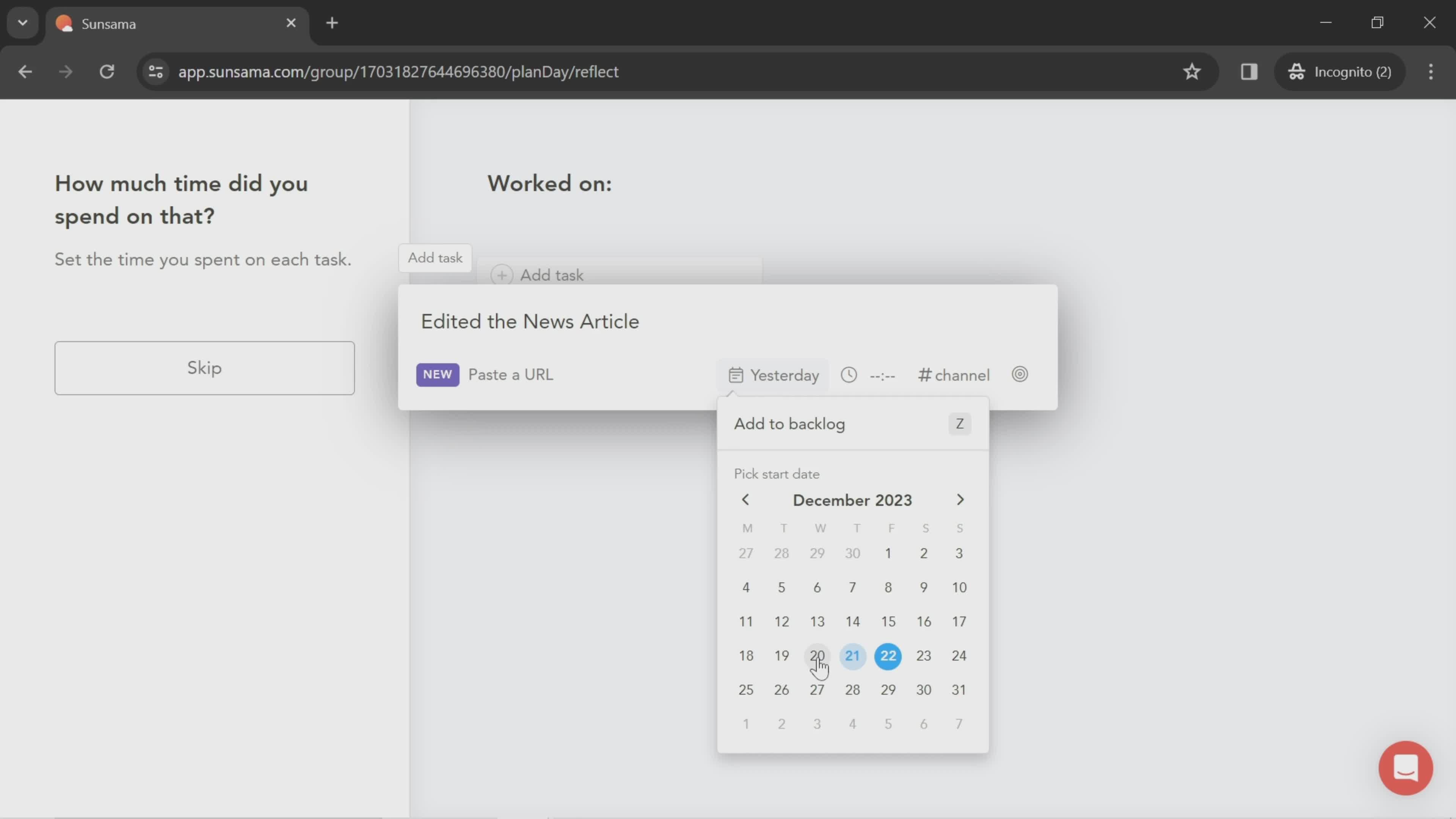Click the calendar icon next to Yesterday

click(x=735, y=375)
